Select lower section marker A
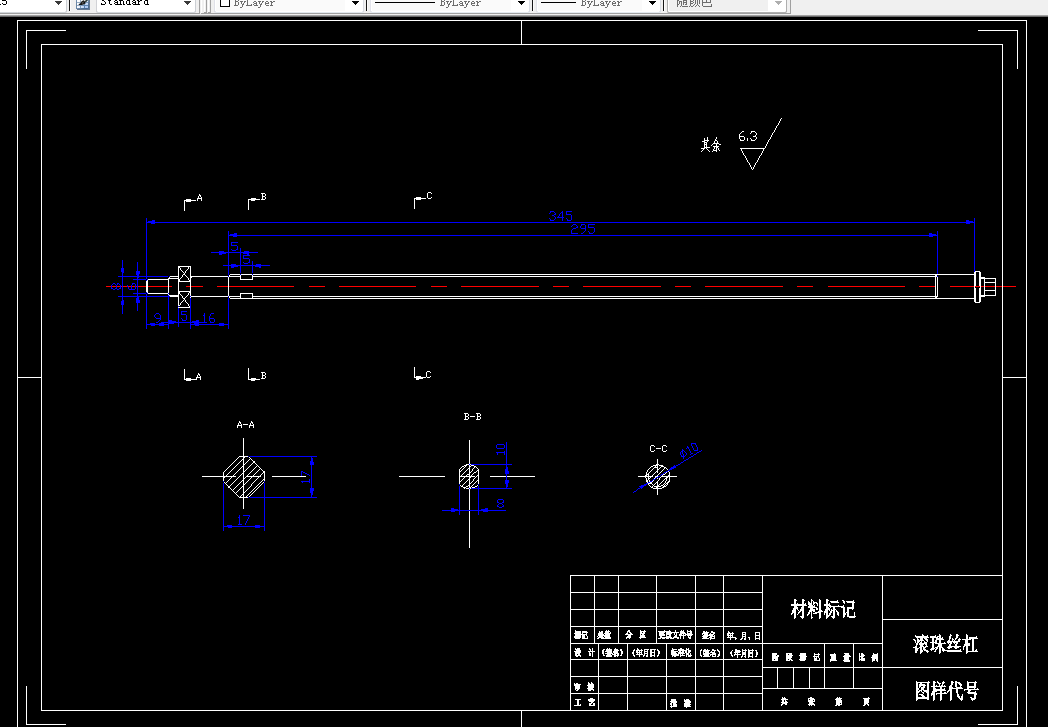The width and height of the screenshot is (1048, 727). 192,376
